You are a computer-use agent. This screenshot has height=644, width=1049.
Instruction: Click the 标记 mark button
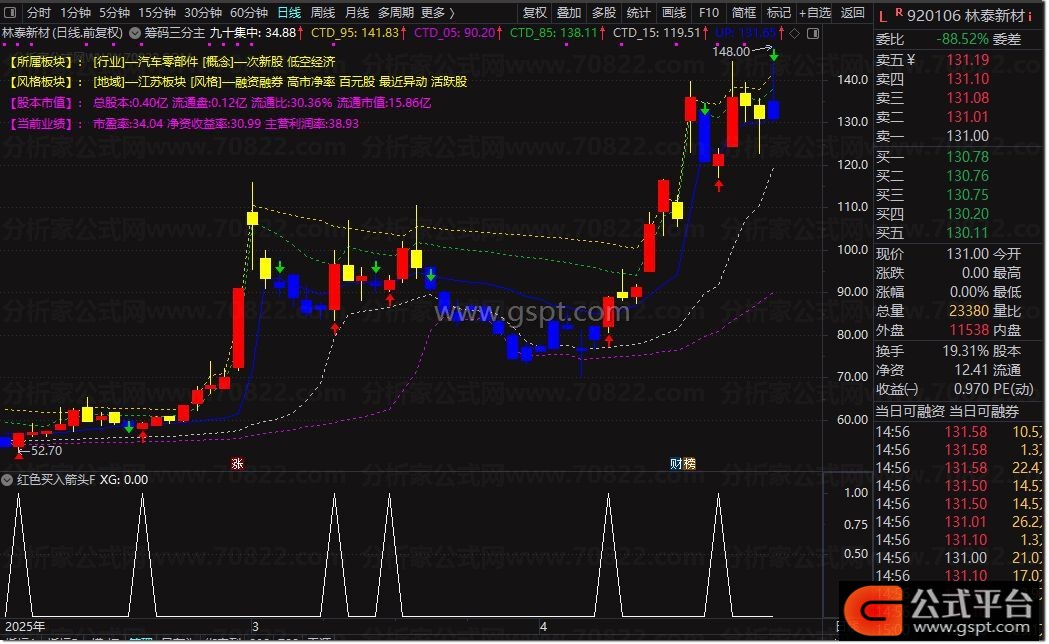pos(778,13)
